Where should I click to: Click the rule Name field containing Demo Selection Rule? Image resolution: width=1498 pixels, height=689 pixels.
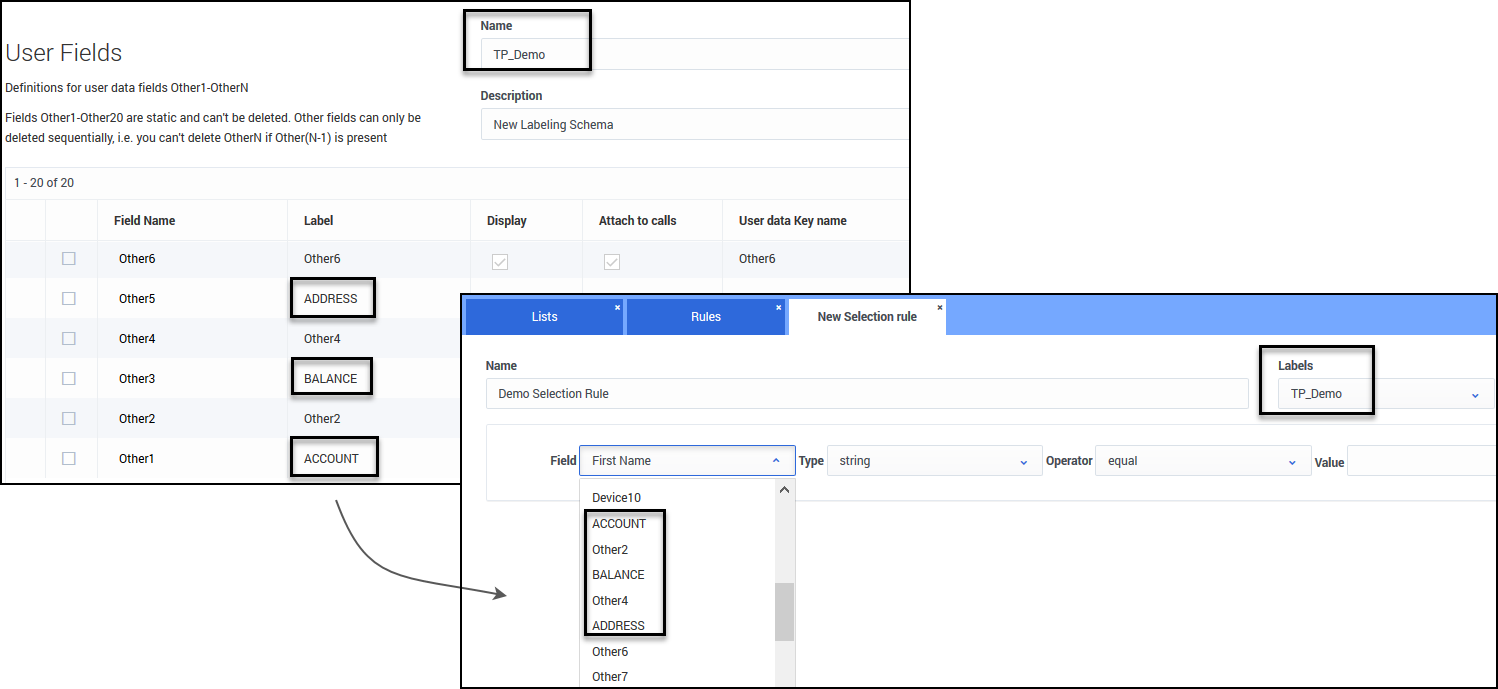click(866, 394)
